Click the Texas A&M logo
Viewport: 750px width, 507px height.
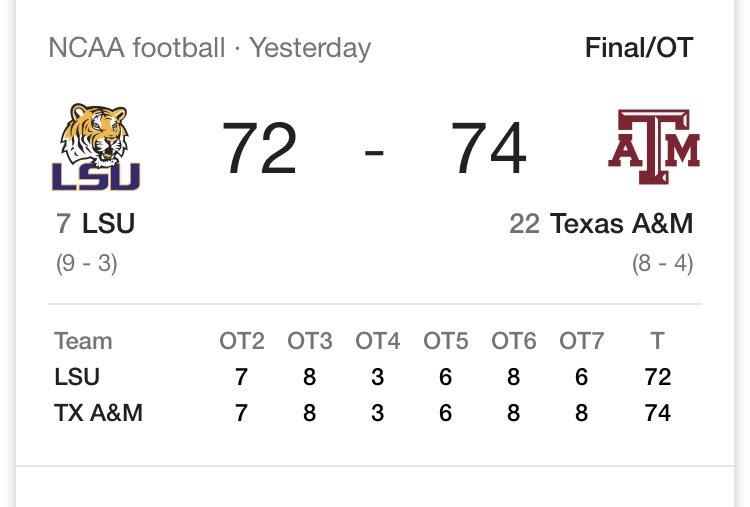654,147
